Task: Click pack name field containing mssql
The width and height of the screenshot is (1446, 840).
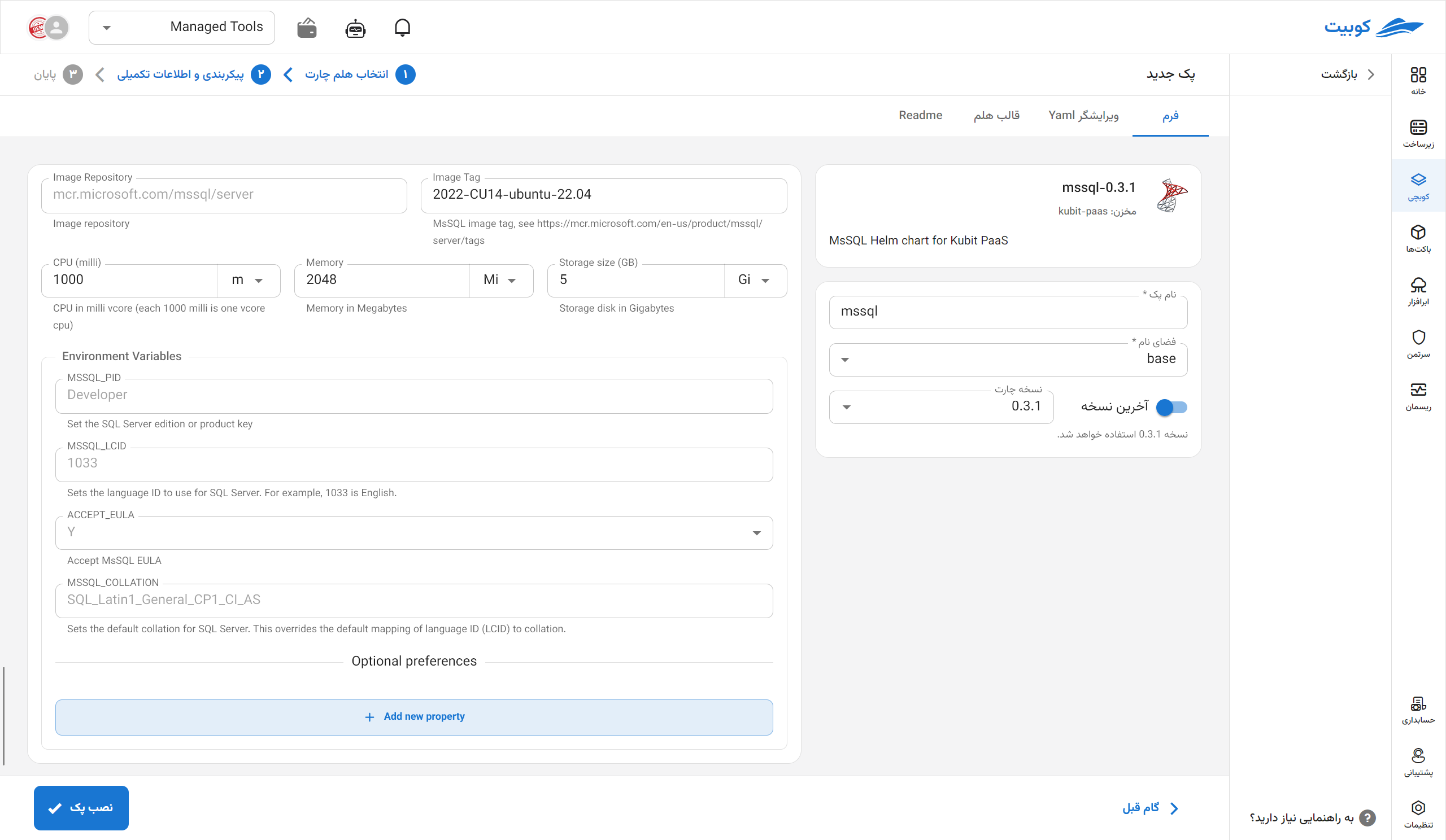Action: 1008,312
